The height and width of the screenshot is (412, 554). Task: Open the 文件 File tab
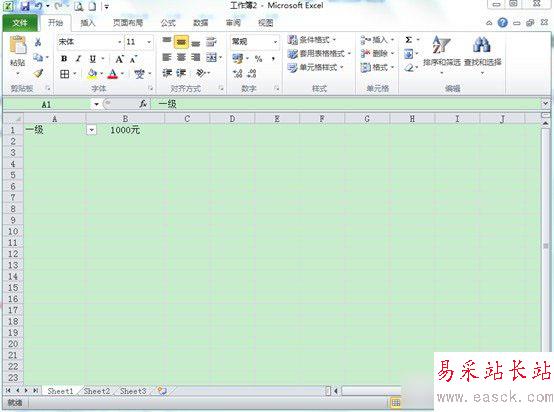[20, 23]
